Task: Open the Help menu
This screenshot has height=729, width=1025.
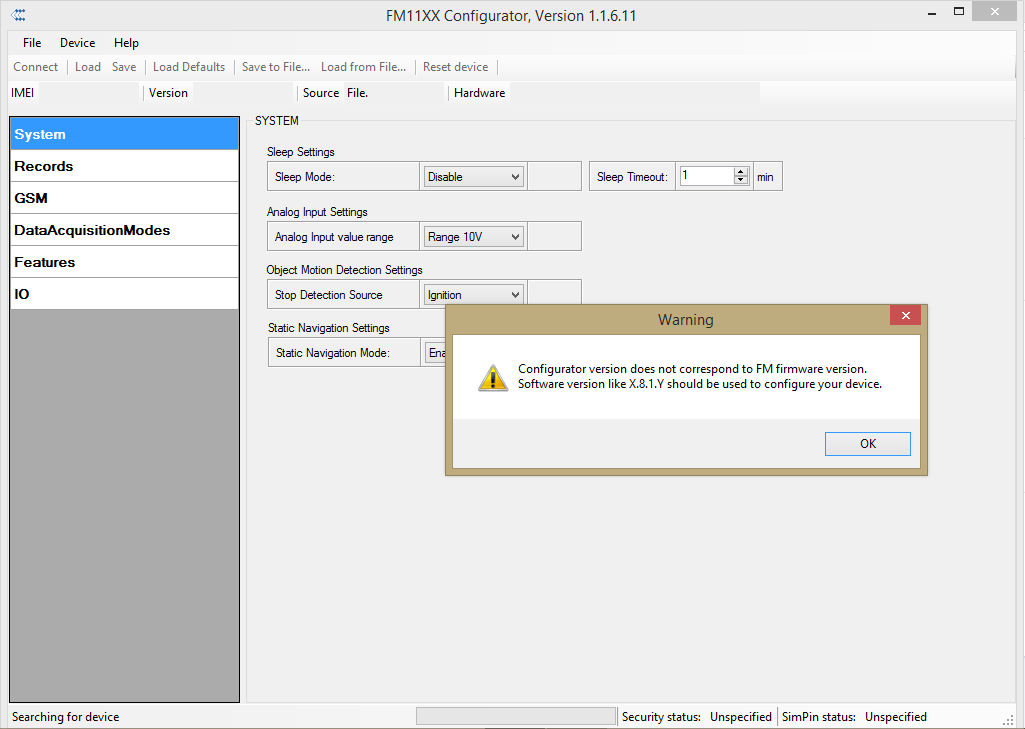Action: 126,43
